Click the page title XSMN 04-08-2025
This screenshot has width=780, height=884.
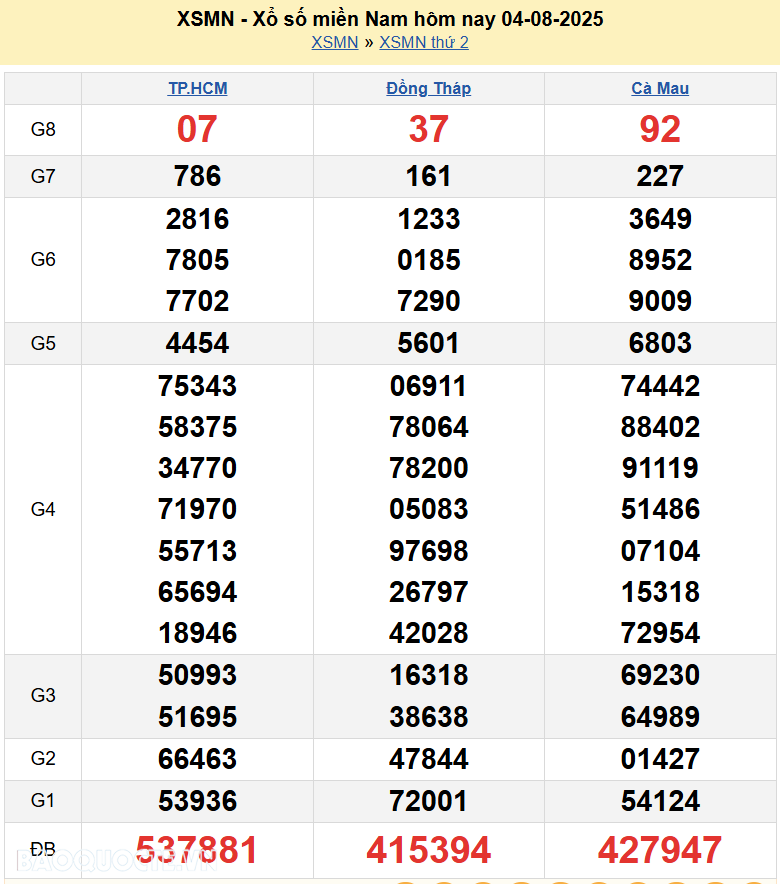[x=390, y=19]
